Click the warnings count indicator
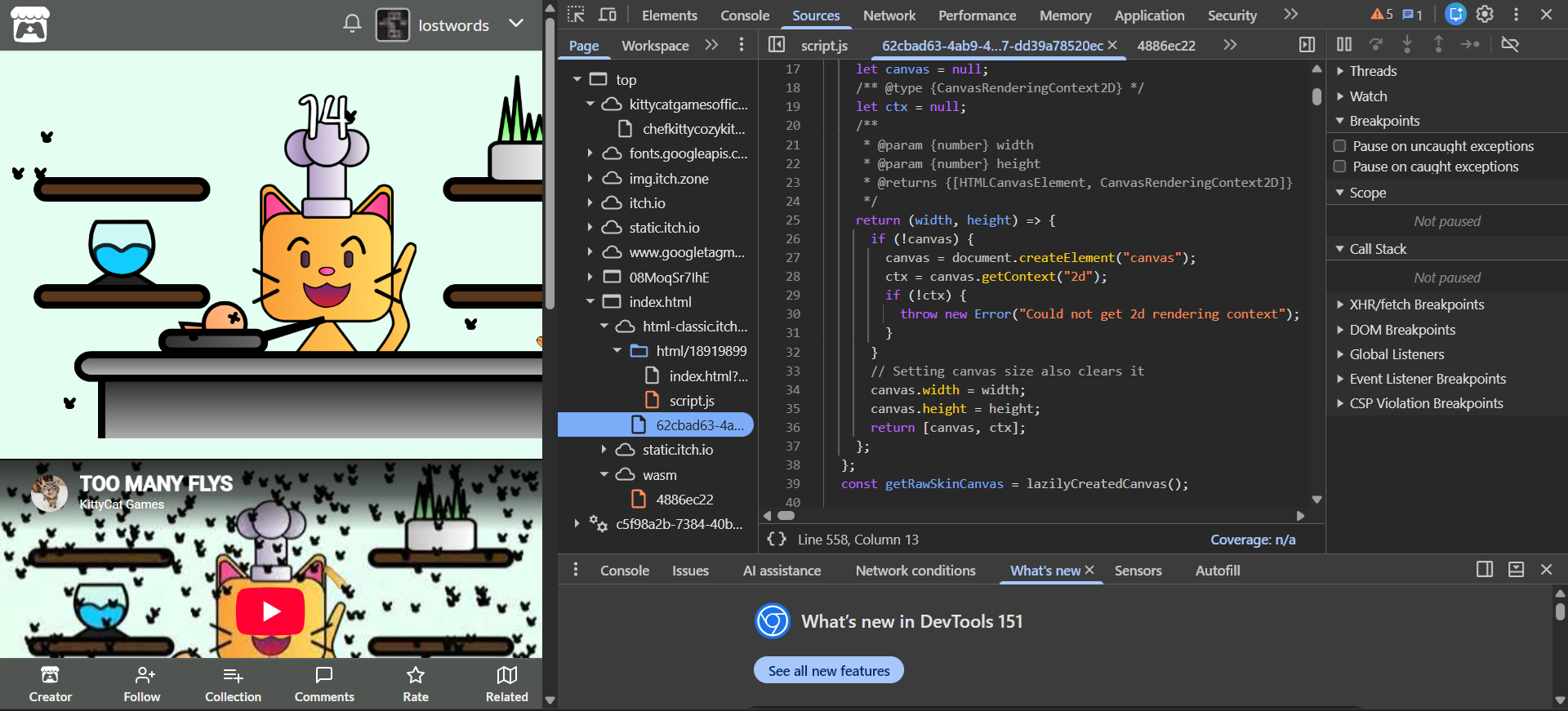 tap(1382, 15)
